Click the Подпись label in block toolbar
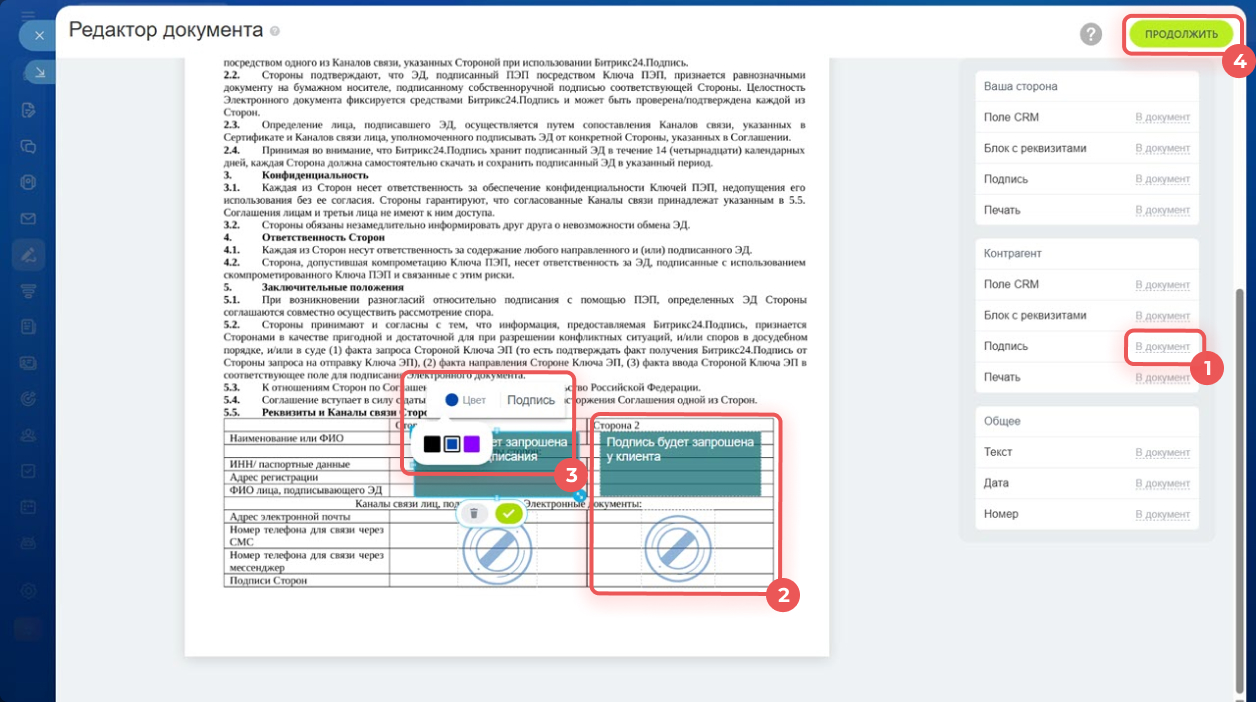Screen dimensions: 1256x702 [530, 400]
